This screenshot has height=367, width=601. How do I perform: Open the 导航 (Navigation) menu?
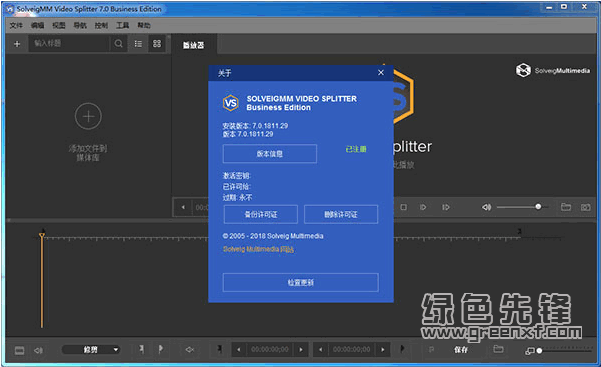coord(80,25)
